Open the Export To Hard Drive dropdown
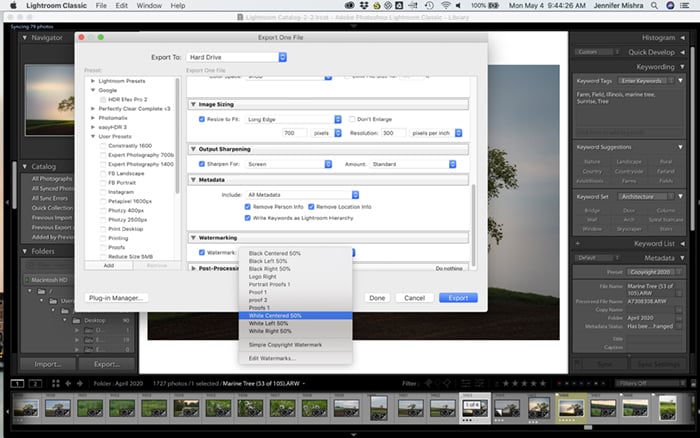Image resolution: width=700 pixels, height=438 pixels. click(x=236, y=57)
